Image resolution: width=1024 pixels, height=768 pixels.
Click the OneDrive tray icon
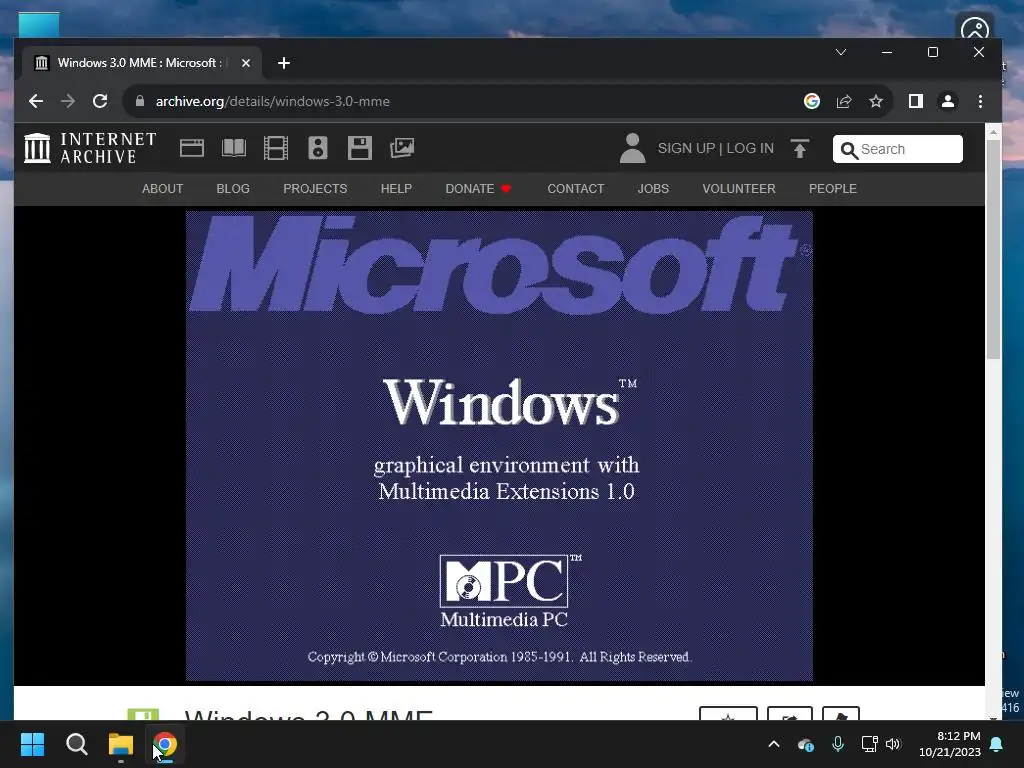tap(806, 744)
